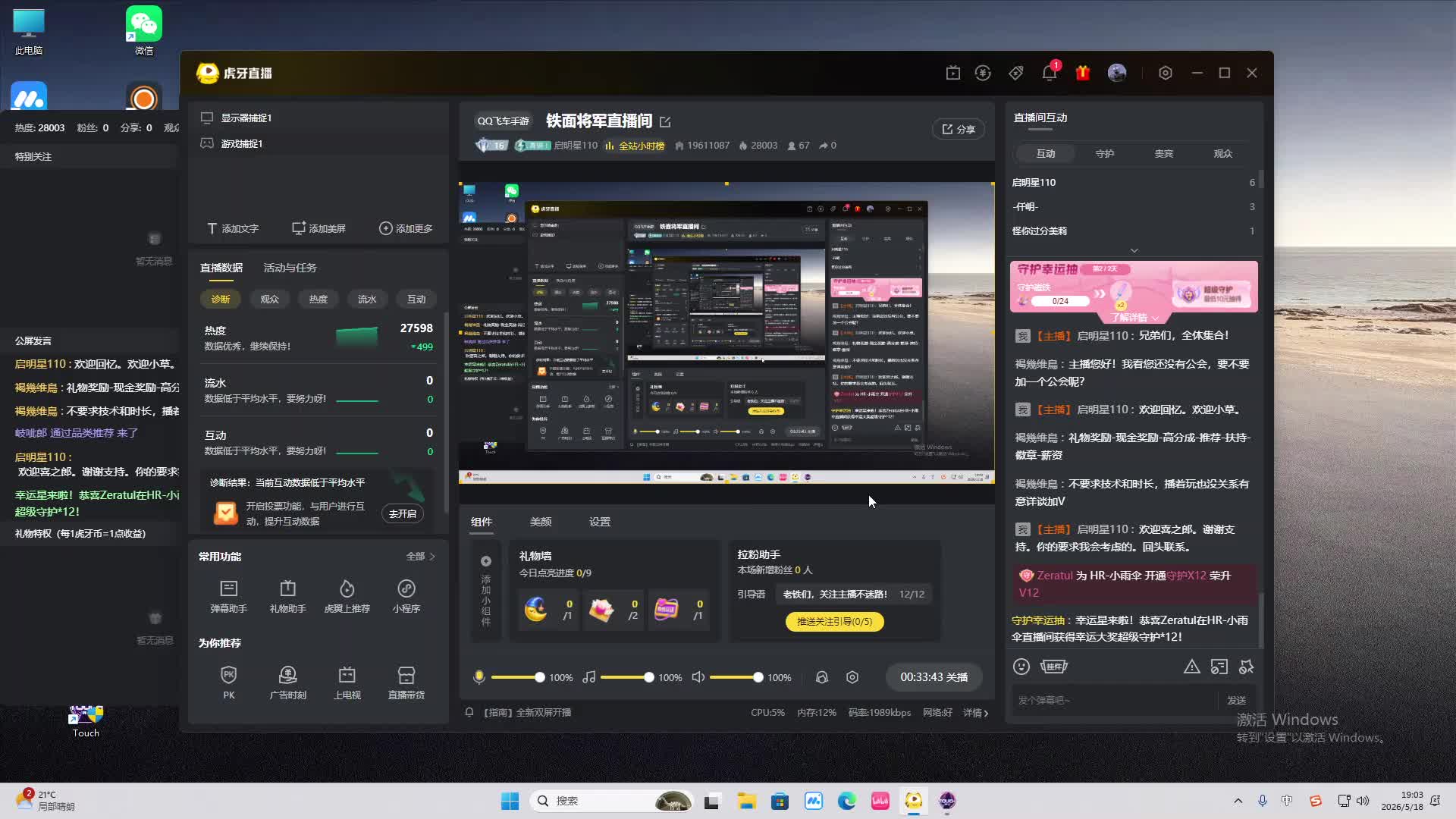1456x819 pixels.
Task: Mute the microphone icon
Action: 479,677
